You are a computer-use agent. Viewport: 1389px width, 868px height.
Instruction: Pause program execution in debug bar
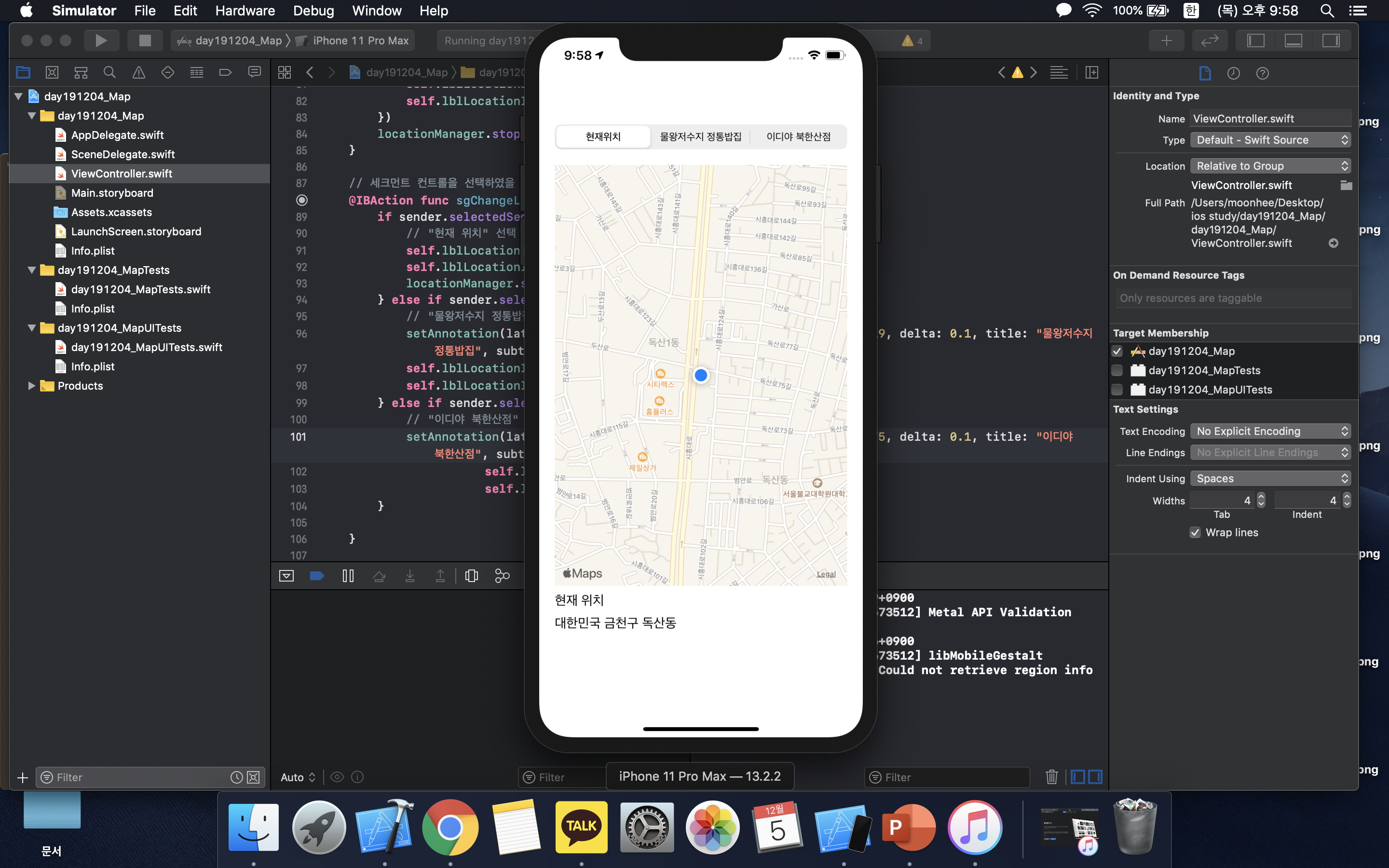pyautogui.click(x=348, y=576)
